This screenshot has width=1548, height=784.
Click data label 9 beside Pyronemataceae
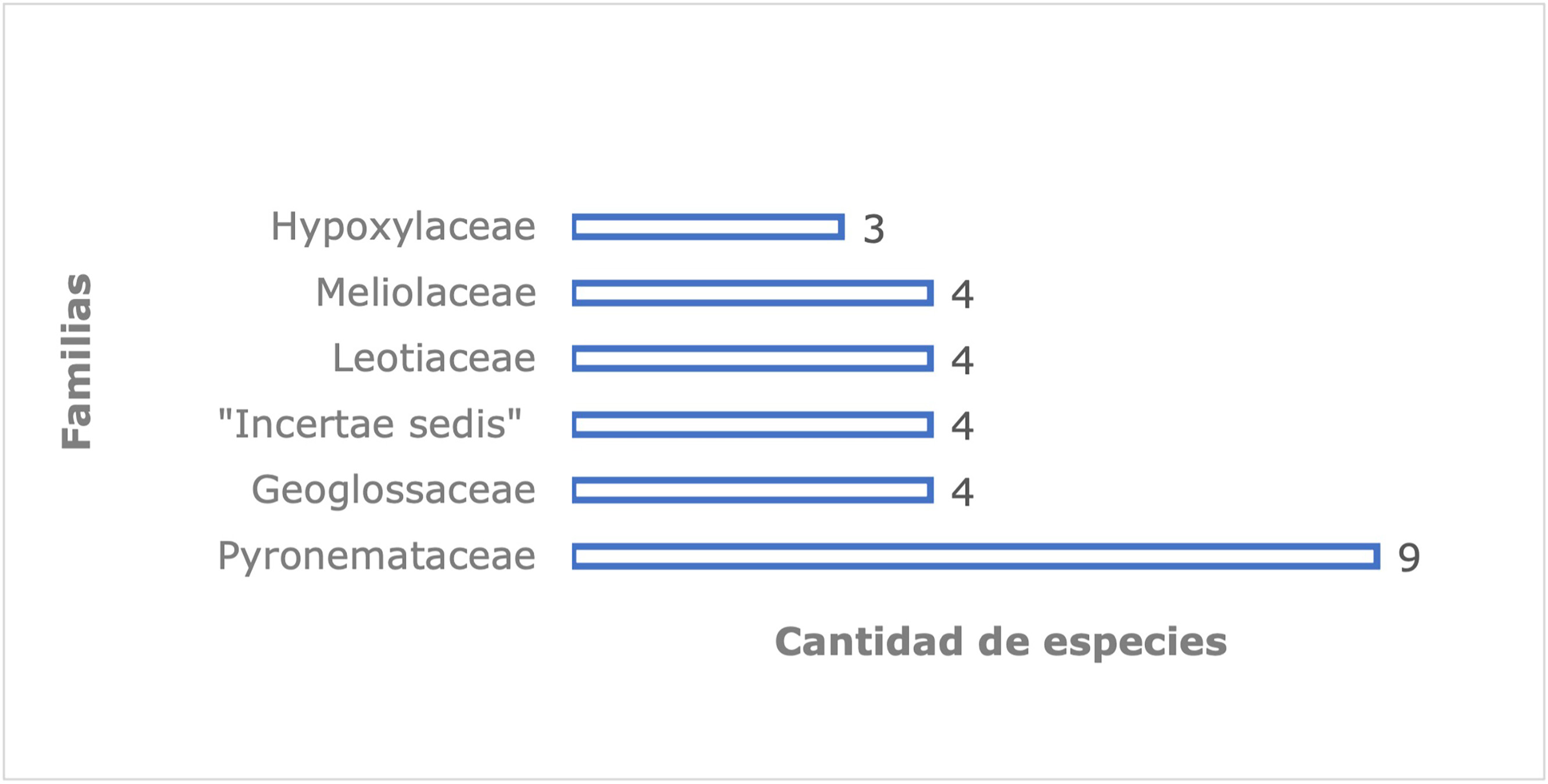(1409, 558)
